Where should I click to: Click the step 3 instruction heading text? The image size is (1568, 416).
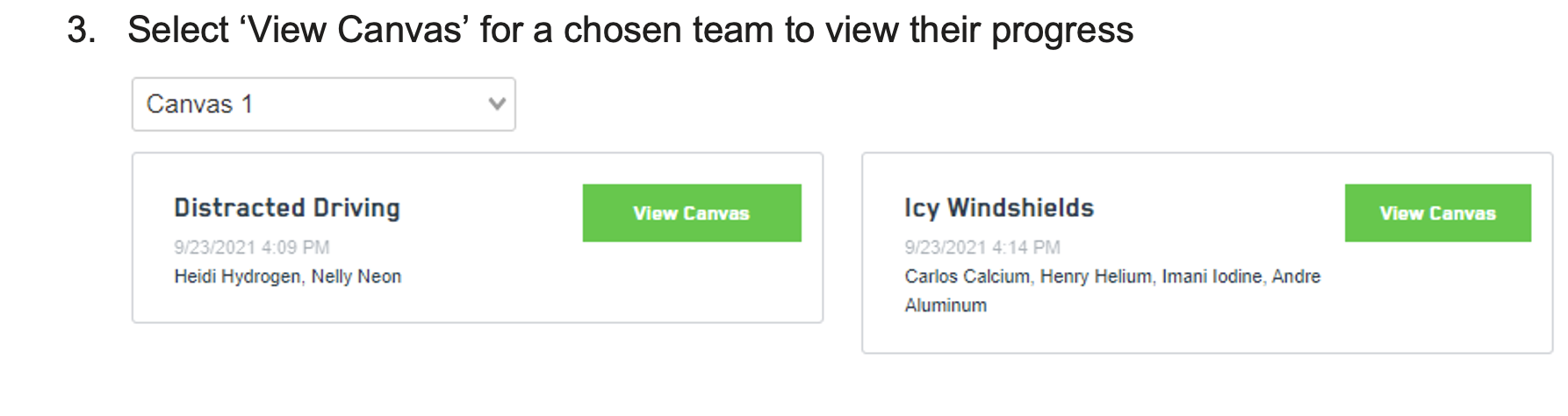[x=630, y=31]
